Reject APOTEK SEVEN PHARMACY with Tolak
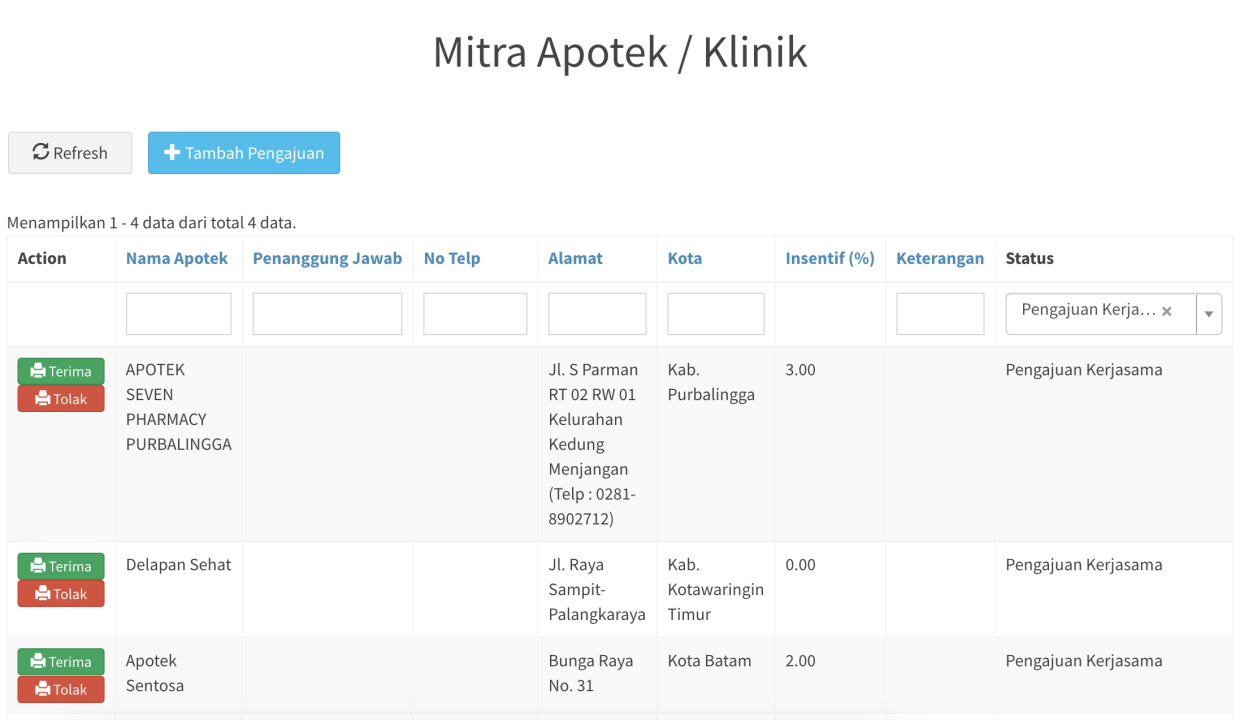 [61, 399]
